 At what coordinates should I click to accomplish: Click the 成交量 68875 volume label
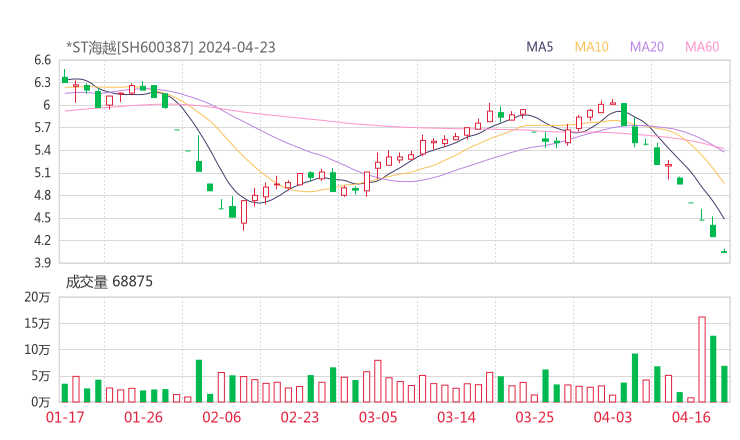point(109,282)
